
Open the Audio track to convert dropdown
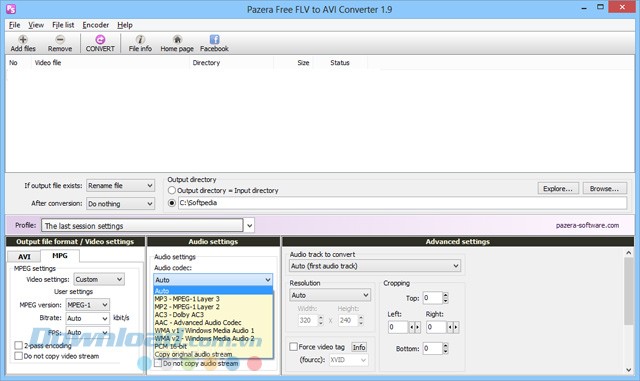375,266
